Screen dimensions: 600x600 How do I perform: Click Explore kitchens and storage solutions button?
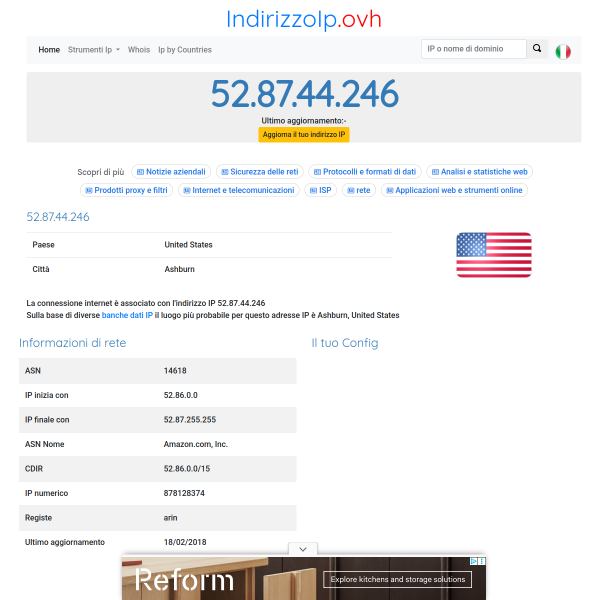point(398,579)
